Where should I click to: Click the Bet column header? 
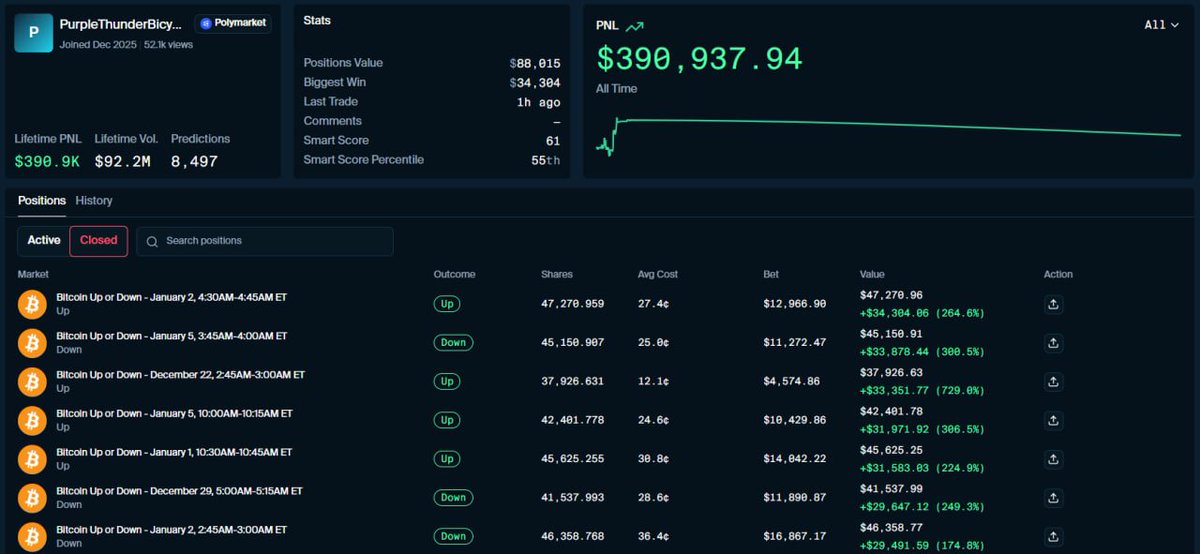coord(771,274)
